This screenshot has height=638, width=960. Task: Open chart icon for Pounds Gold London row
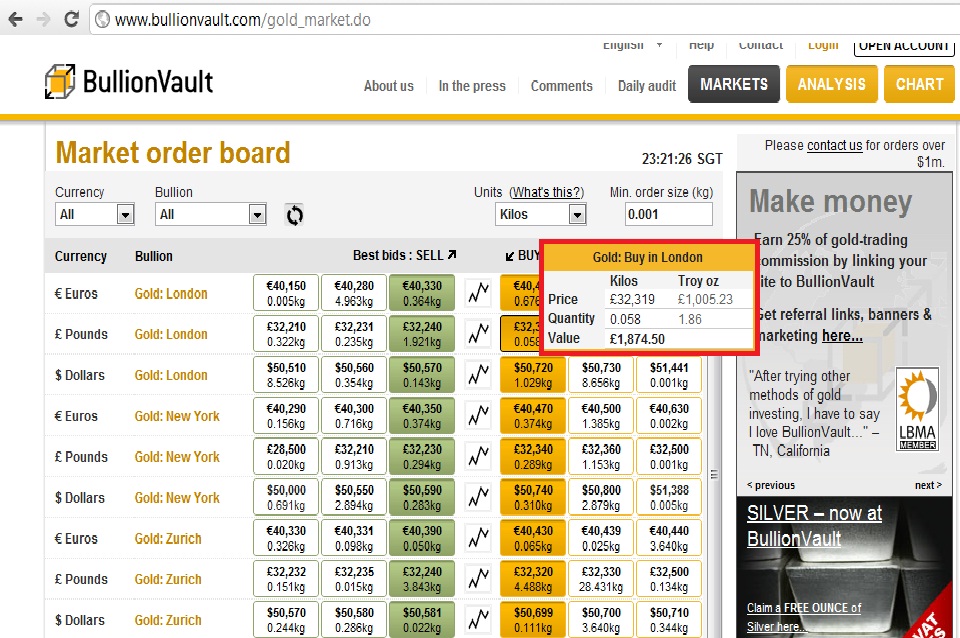pyautogui.click(x=478, y=334)
